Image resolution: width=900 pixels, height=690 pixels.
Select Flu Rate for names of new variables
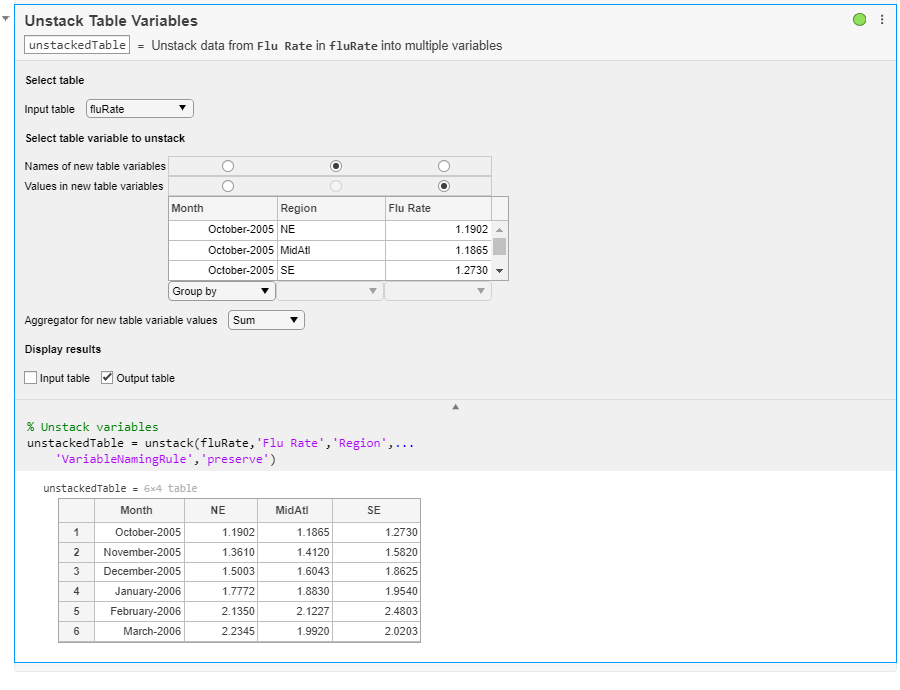click(444, 166)
